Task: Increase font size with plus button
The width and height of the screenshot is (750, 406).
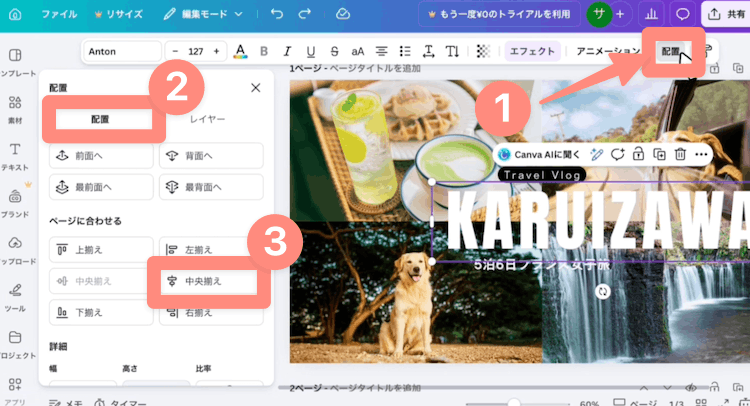Action: point(216,51)
